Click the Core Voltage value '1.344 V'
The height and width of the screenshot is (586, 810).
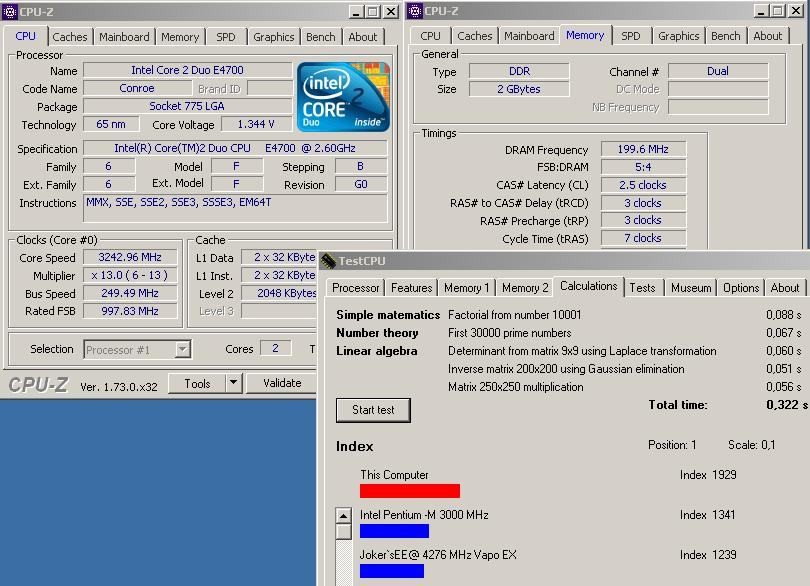(x=256, y=125)
